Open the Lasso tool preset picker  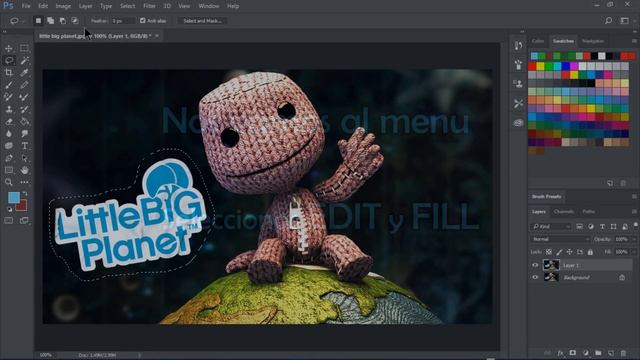(x=17, y=20)
